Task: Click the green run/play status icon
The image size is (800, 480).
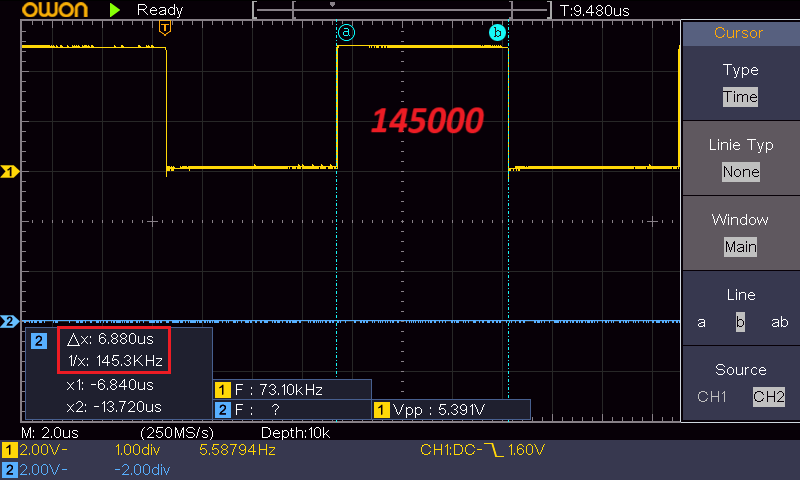Action: click(x=115, y=10)
